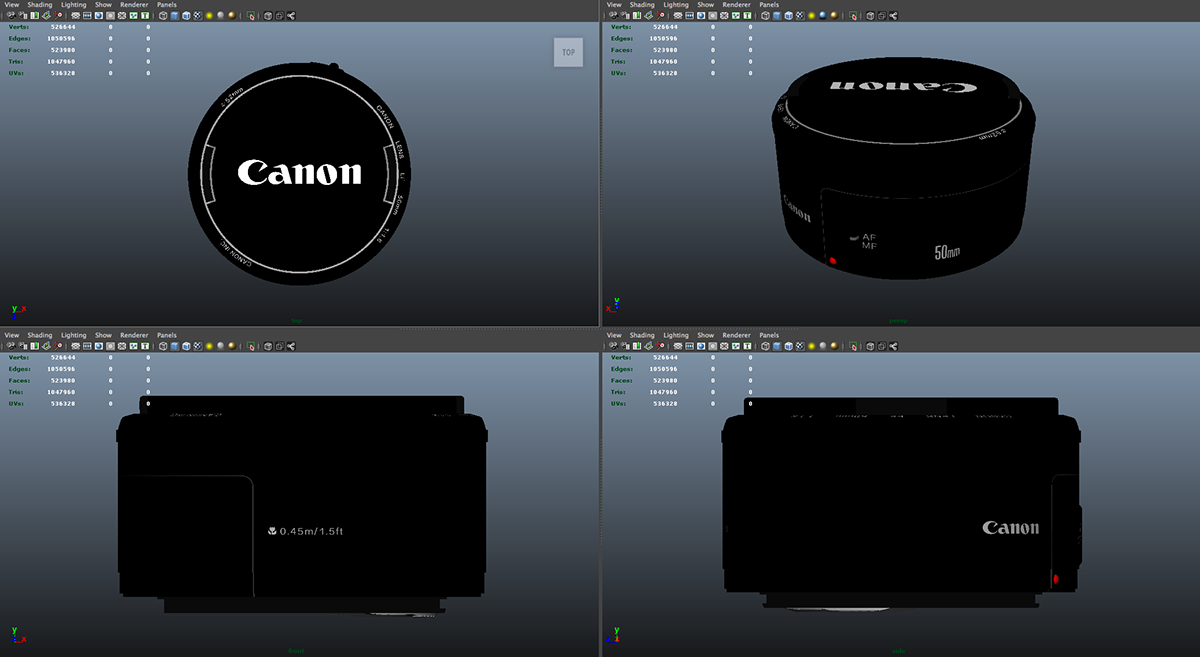Open Panels menu in front view panel
Image resolution: width=1200 pixels, height=657 pixels.
166,335
